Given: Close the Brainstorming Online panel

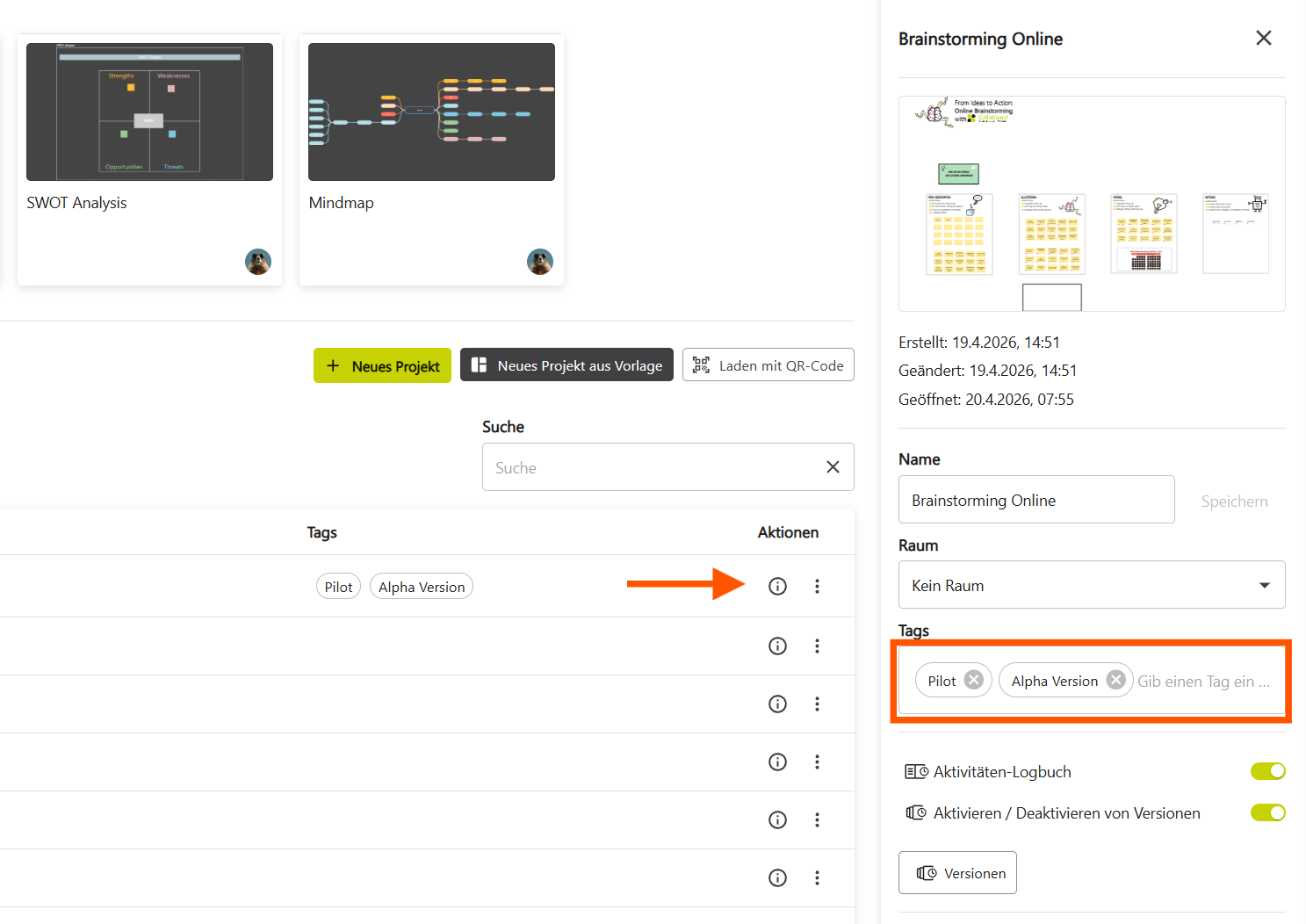Looking at the screenshot, I should (1263, 38).
